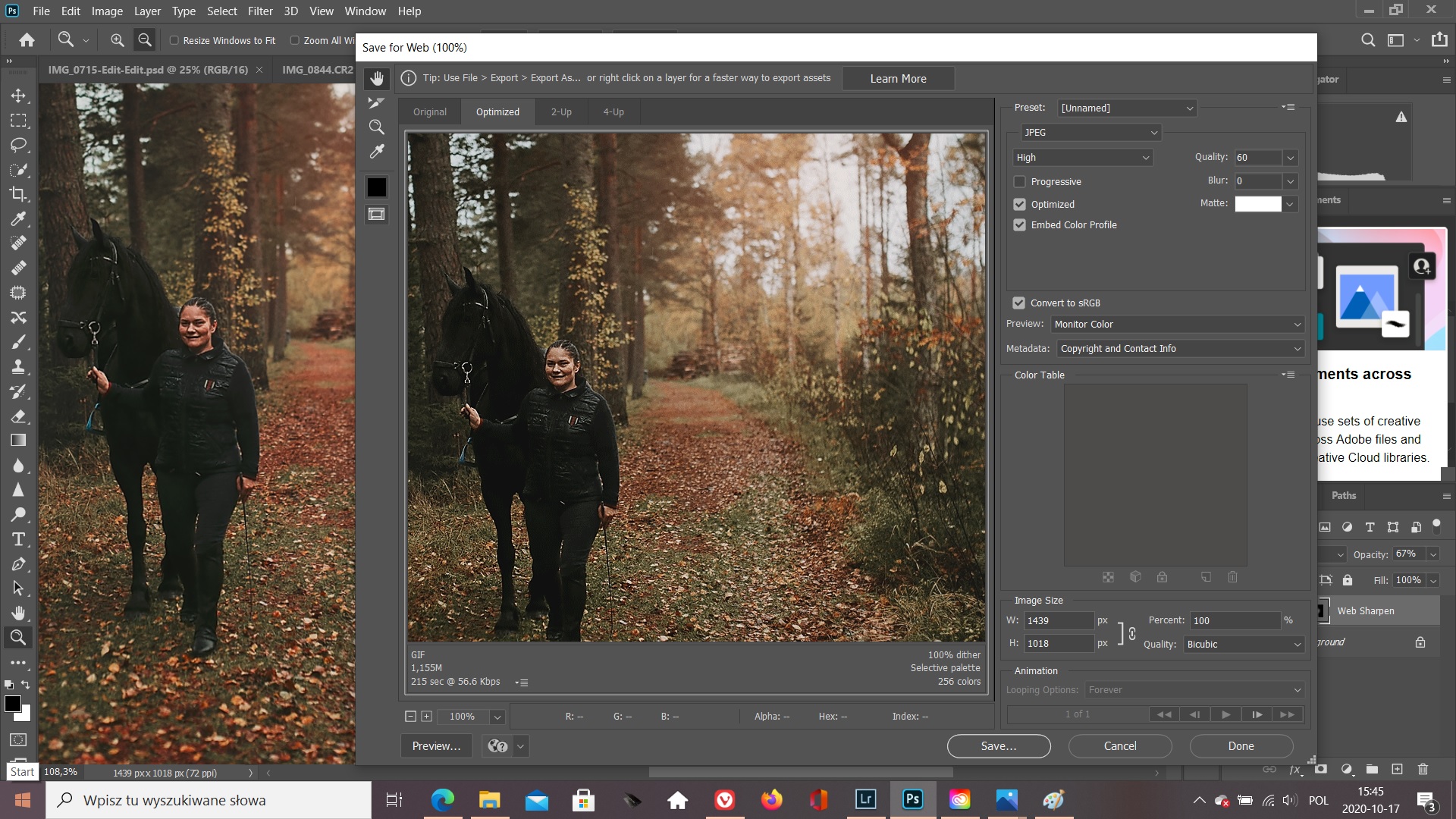Click the Save... button
The height and width of the screenshot is (819, 1456).
(x=998, y=745)
